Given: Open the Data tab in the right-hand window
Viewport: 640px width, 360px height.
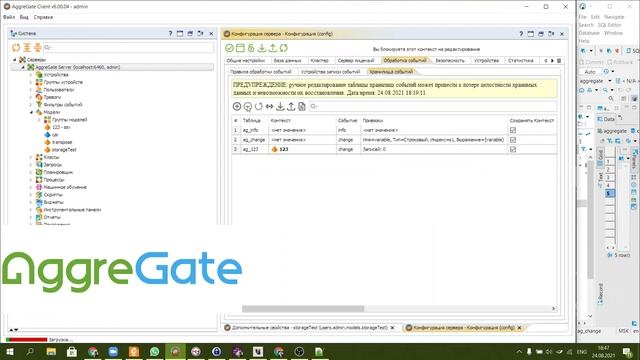Looking at the screenshot, I should 607,119.
